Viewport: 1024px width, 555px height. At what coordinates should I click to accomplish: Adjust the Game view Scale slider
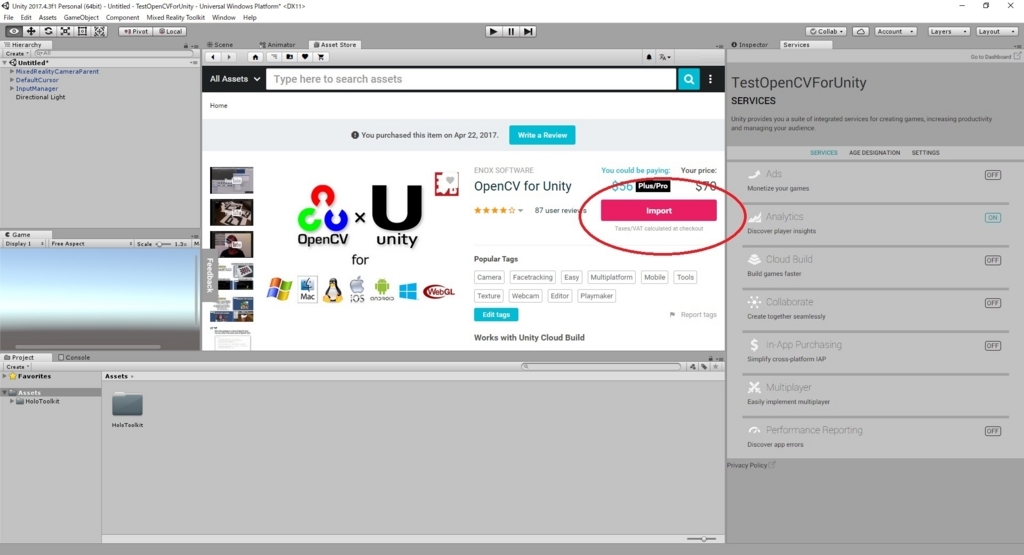pyautogui.click(x=163, y=244)
